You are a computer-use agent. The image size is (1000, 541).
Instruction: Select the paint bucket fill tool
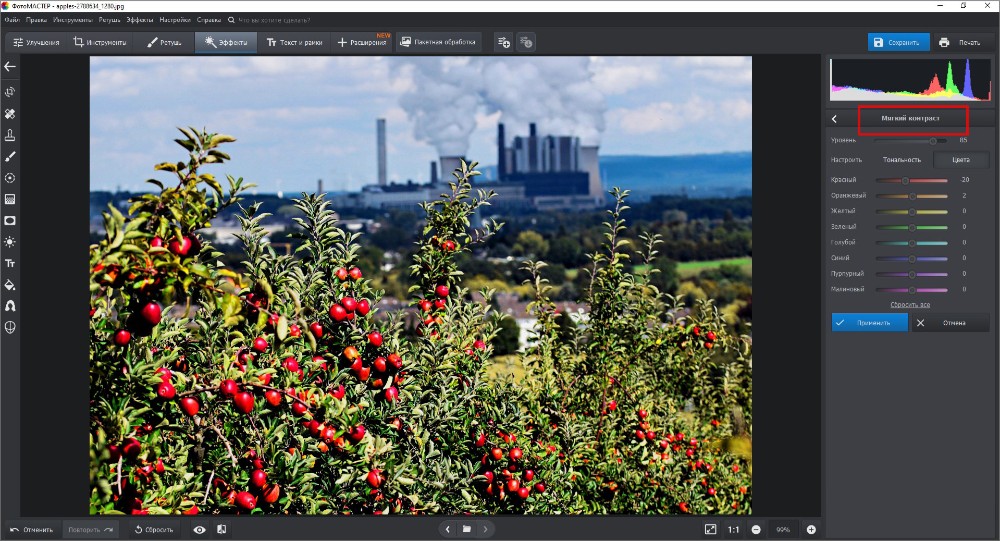click(x=10, y=285)
